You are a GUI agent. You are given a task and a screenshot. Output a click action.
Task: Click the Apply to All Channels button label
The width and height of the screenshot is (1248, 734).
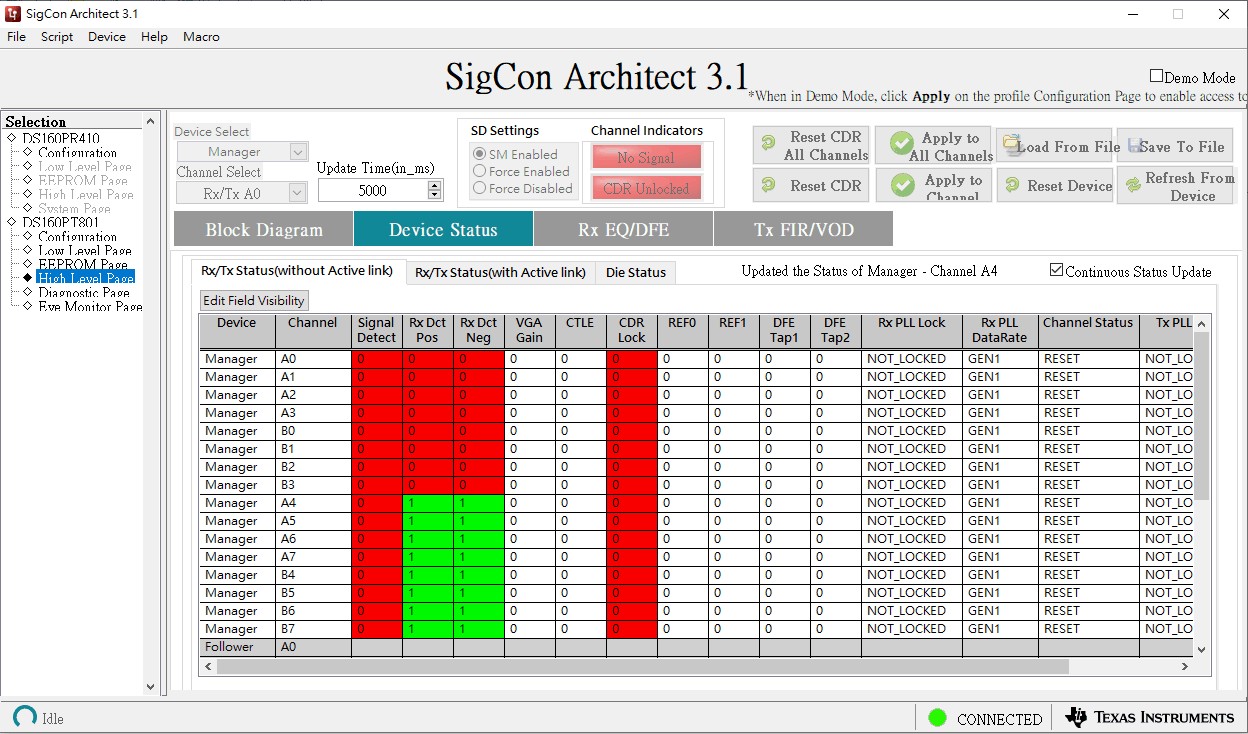coord(951,147)
